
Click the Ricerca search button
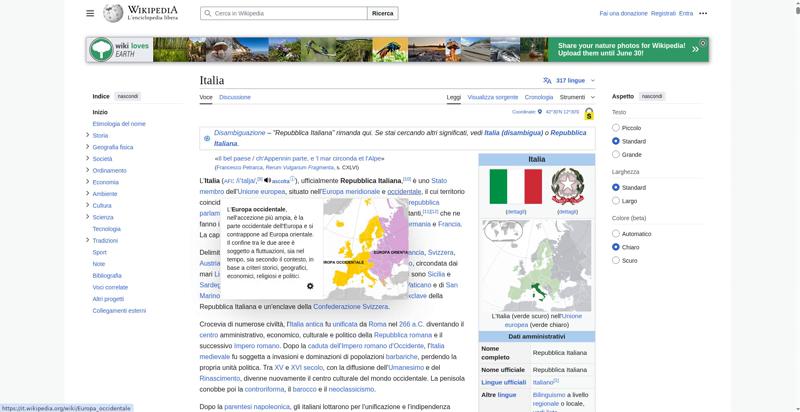383,13
